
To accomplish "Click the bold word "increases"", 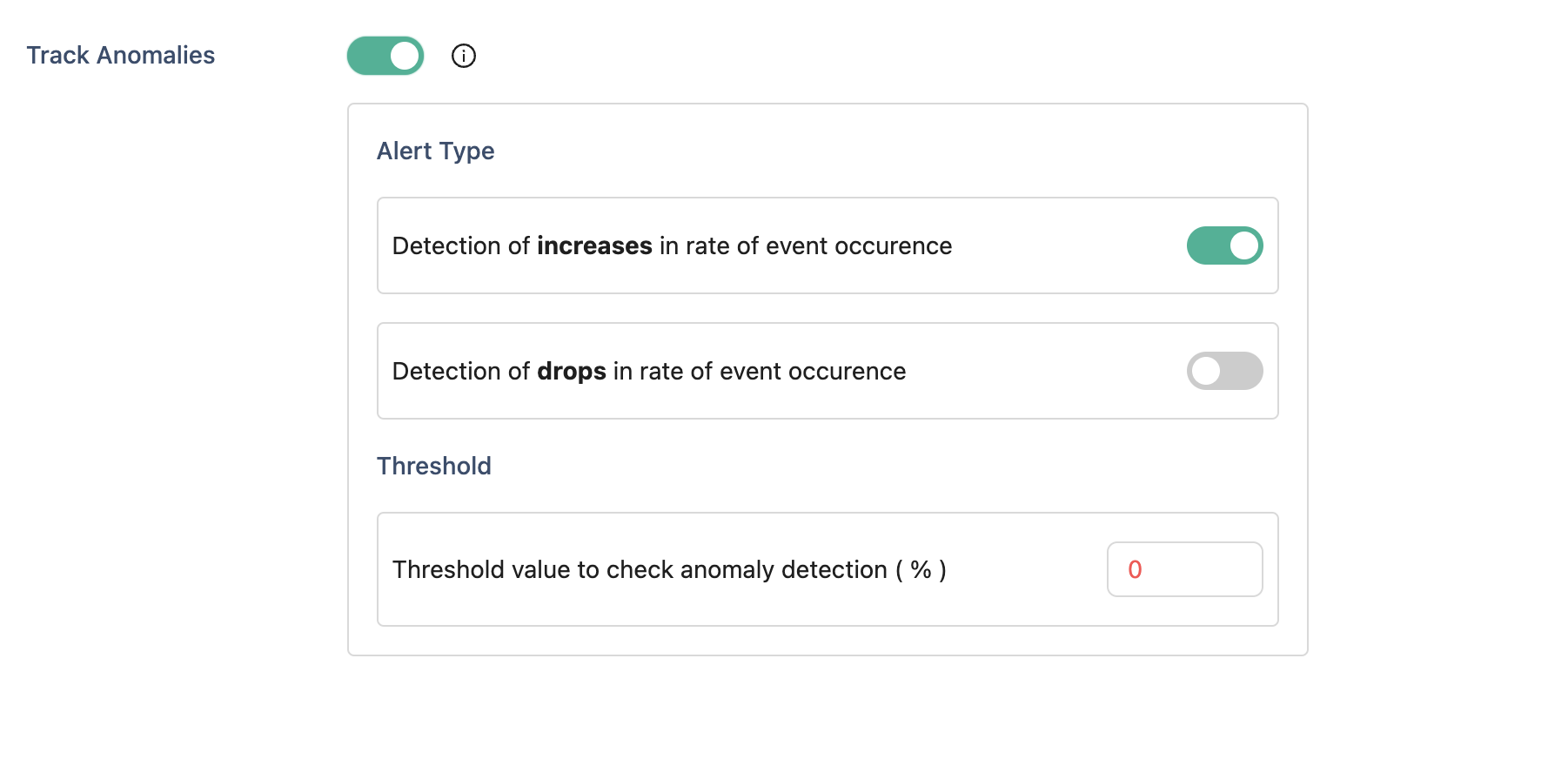I will click(x=594, y=246).
